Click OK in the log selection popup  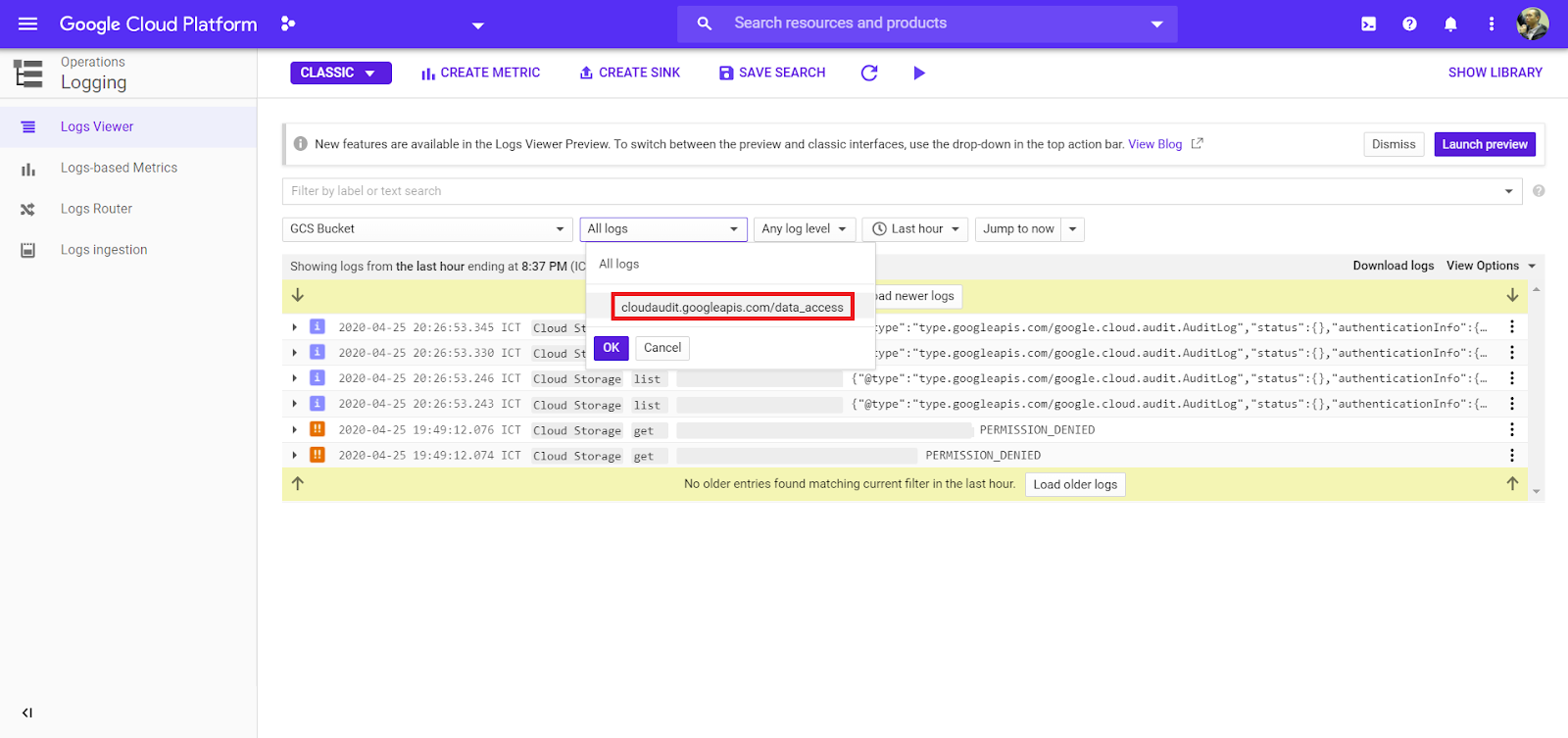coord(612,348)
